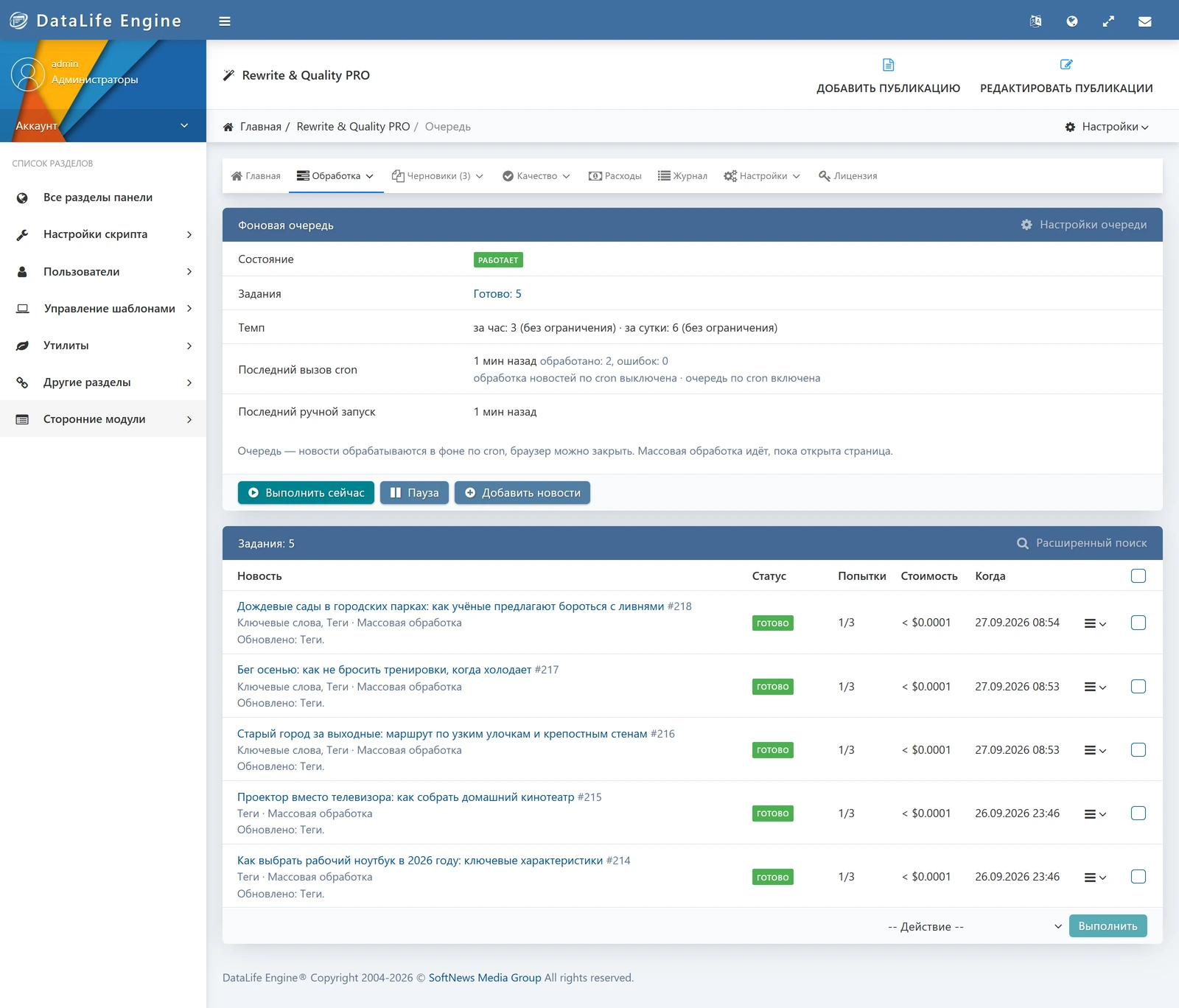1179x1008 pixels.
Task: Open actions menu for news #216
Action: (1095, 750)
